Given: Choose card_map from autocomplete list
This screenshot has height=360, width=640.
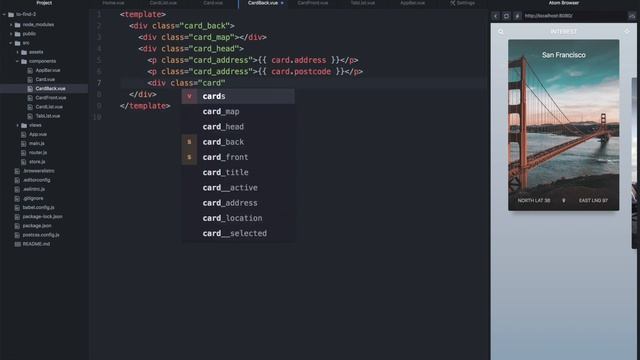Looking at the screenshot, I should pos(238,111).
